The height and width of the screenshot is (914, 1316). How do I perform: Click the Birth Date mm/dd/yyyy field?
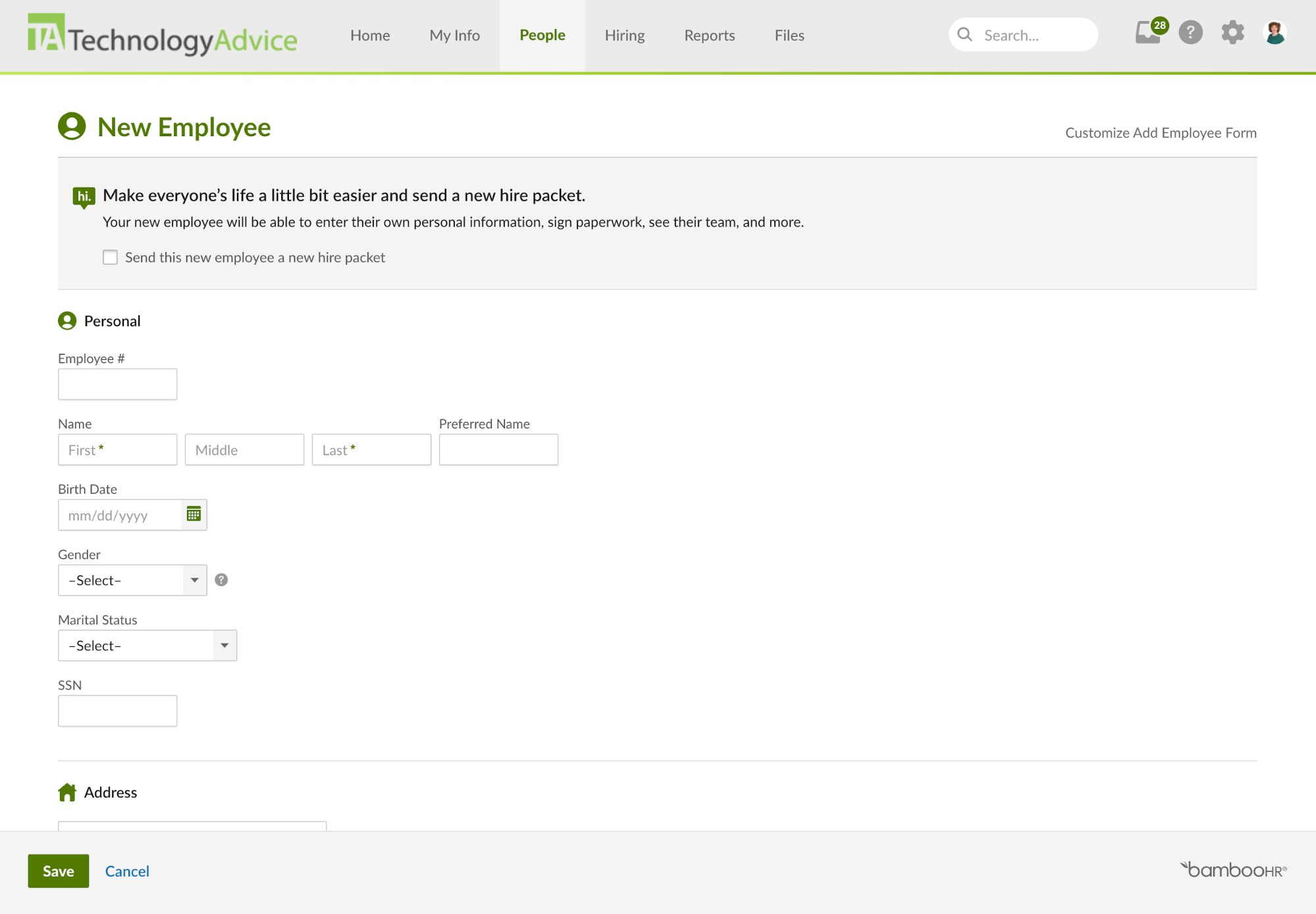pyautogui.click(x=120, y=515)
